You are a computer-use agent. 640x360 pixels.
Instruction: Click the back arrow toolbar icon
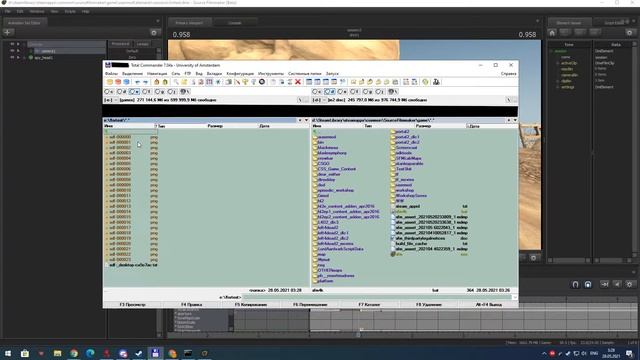[x=138, y=82]
